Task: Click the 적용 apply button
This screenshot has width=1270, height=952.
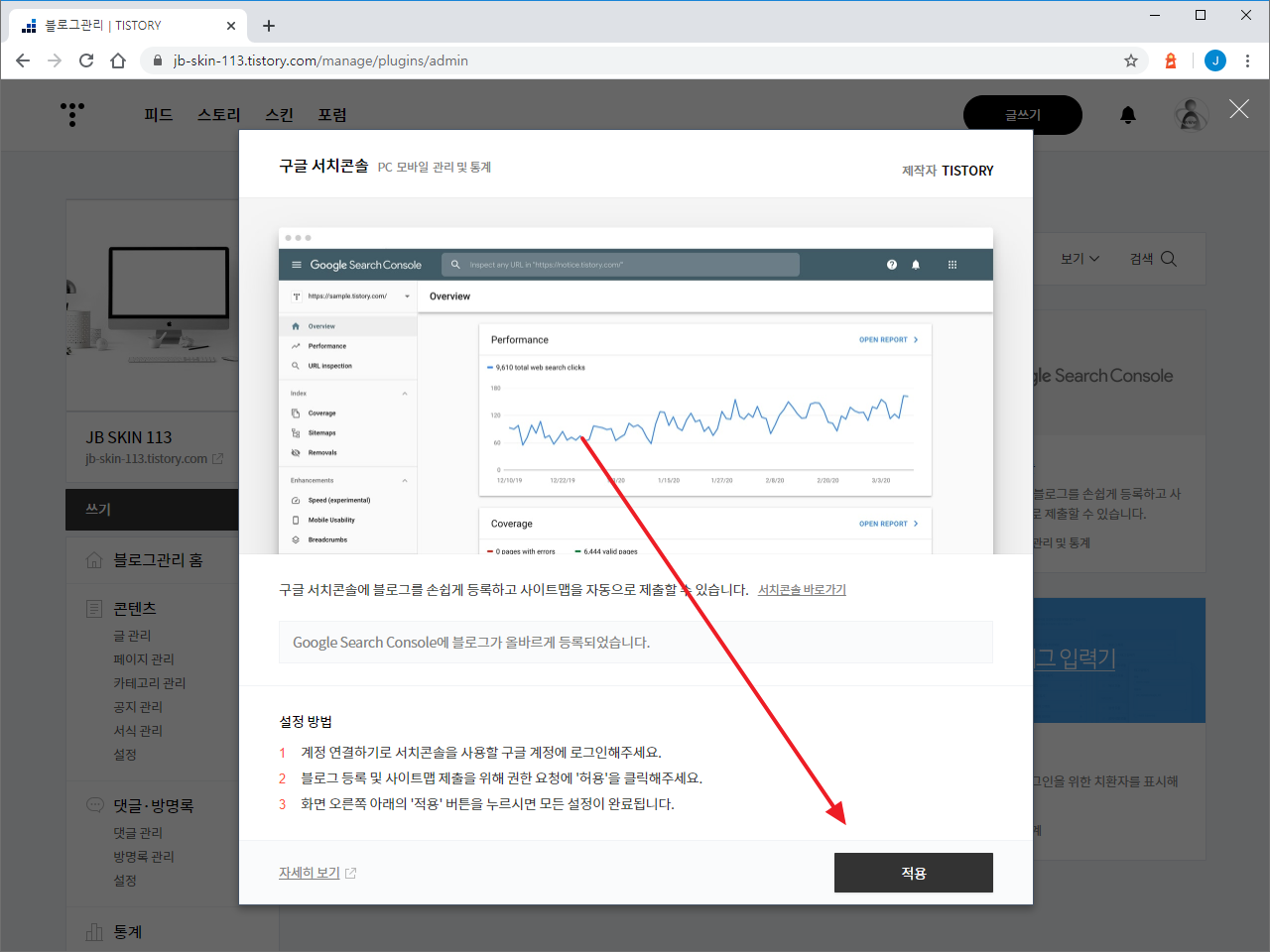Action: 913,873
